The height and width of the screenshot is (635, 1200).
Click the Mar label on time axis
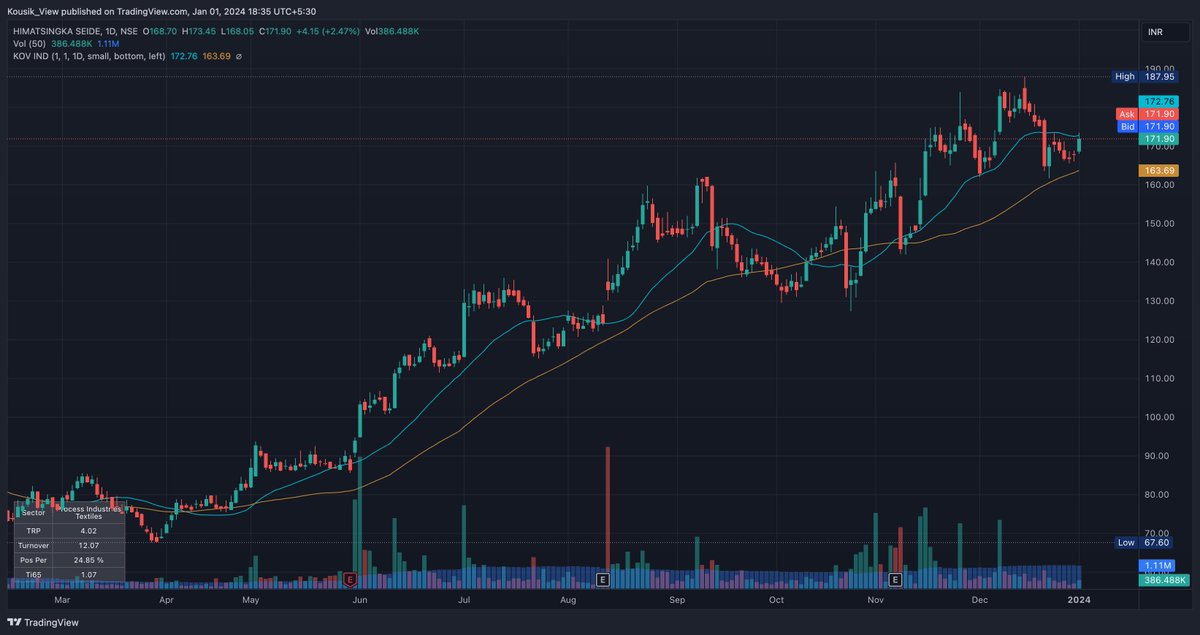pos(62,600)
